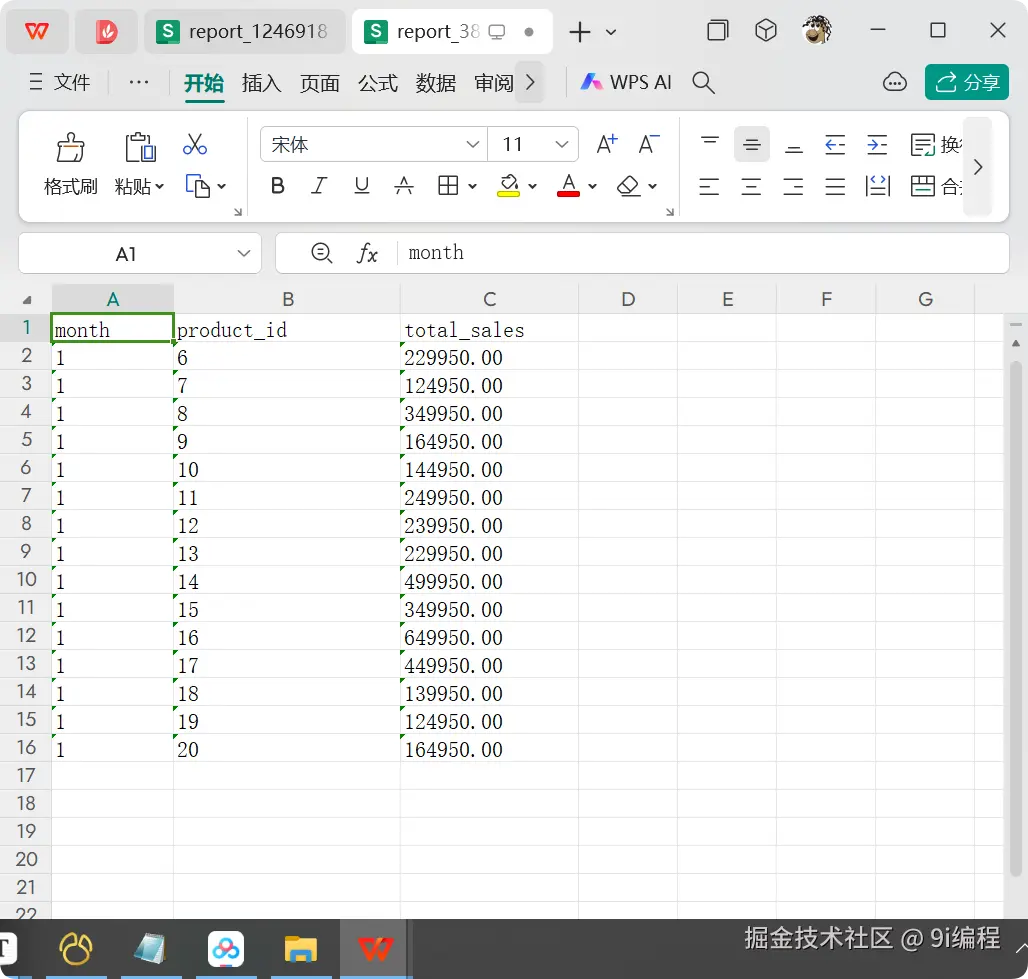Increase indent of cell content
The image size is (1028, 979).
point(877,144)
